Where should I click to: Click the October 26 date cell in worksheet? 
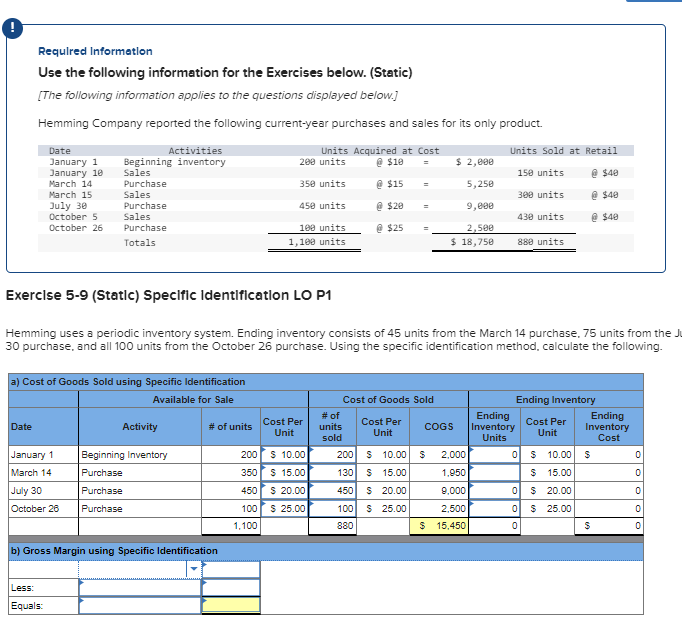[x=43, y=508]
